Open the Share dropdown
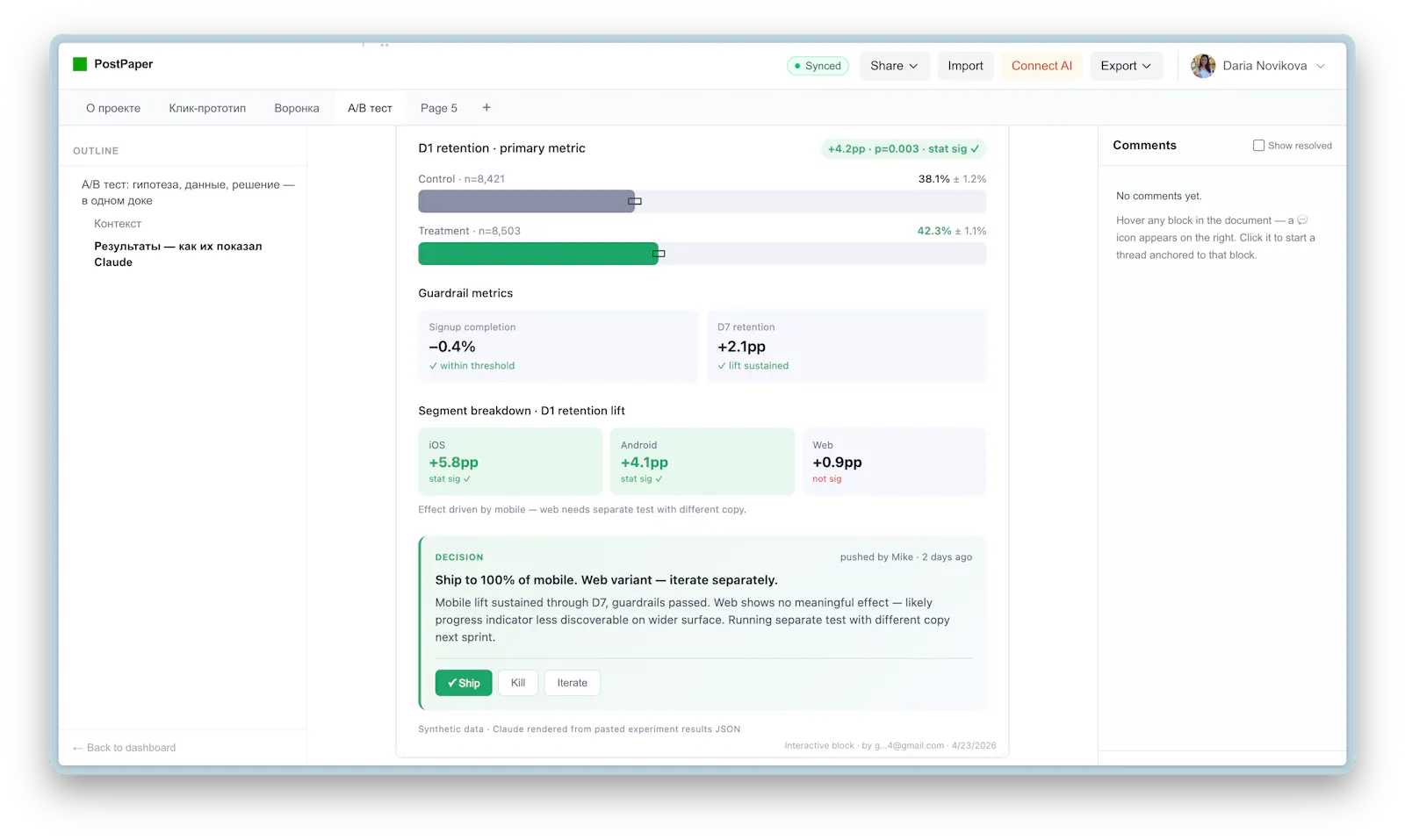 [x=894, y=66]
